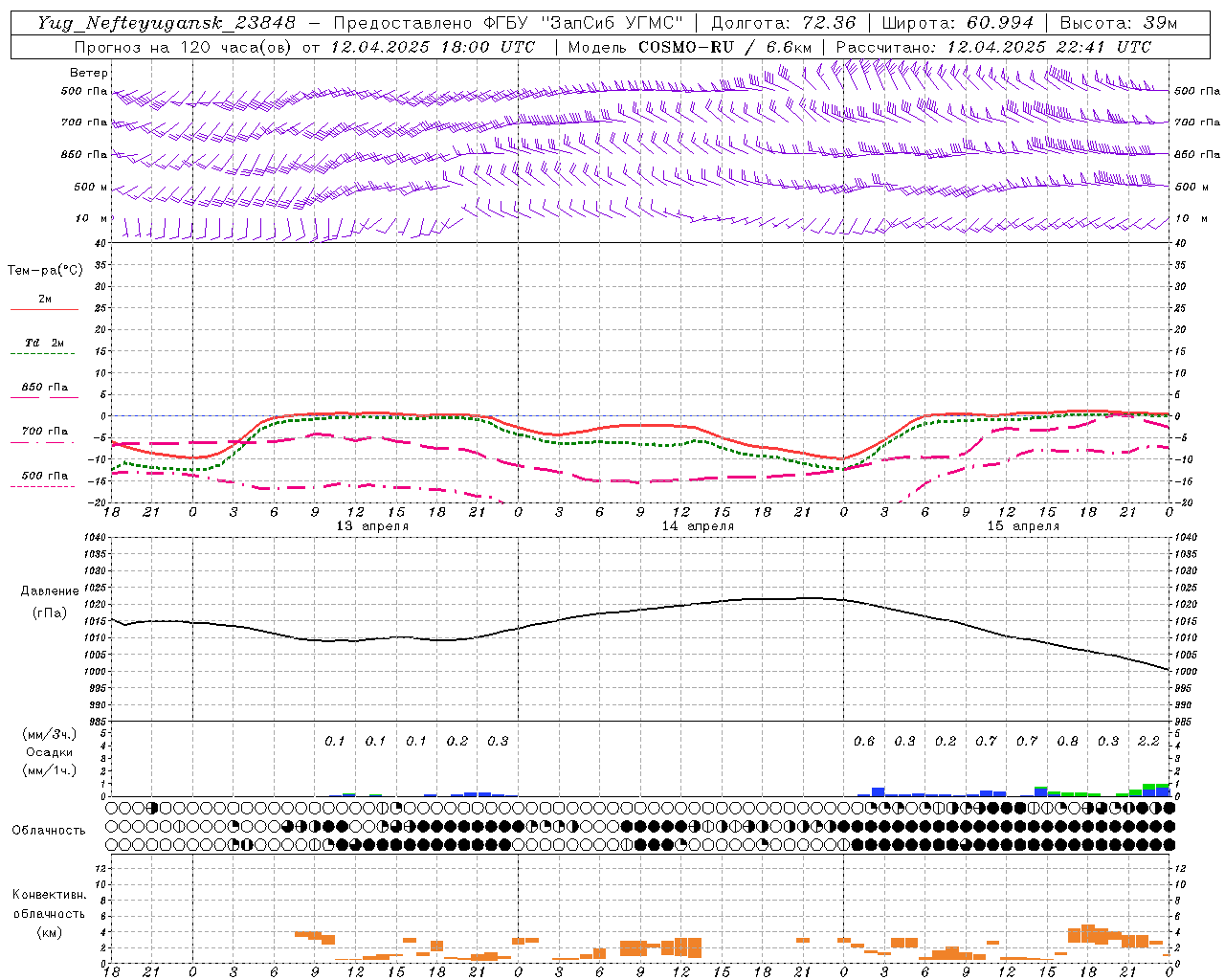The width and height of the screenshot is (1225, 980).
Task: Click the Облачность cloud cover label
Action: [49, 831]
